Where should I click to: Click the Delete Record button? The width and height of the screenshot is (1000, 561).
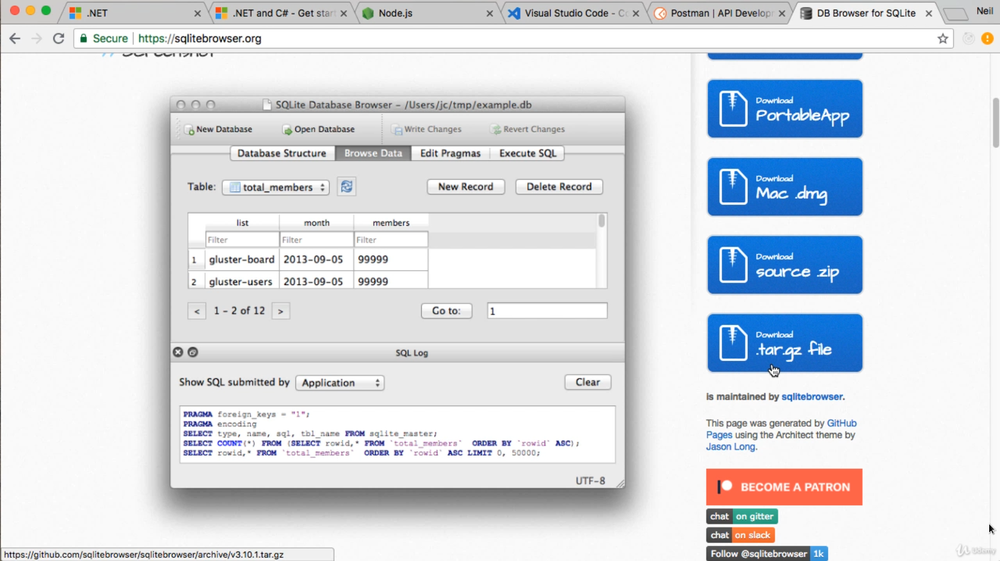click(x=559, y=187)
